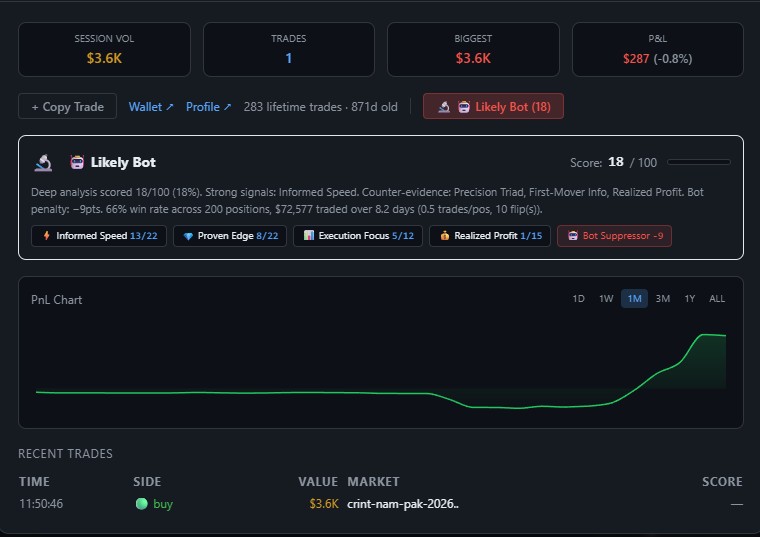Click the Deep analysis description text
The height and width of the screenshot is (537, 760).
[x=367, y=201]
